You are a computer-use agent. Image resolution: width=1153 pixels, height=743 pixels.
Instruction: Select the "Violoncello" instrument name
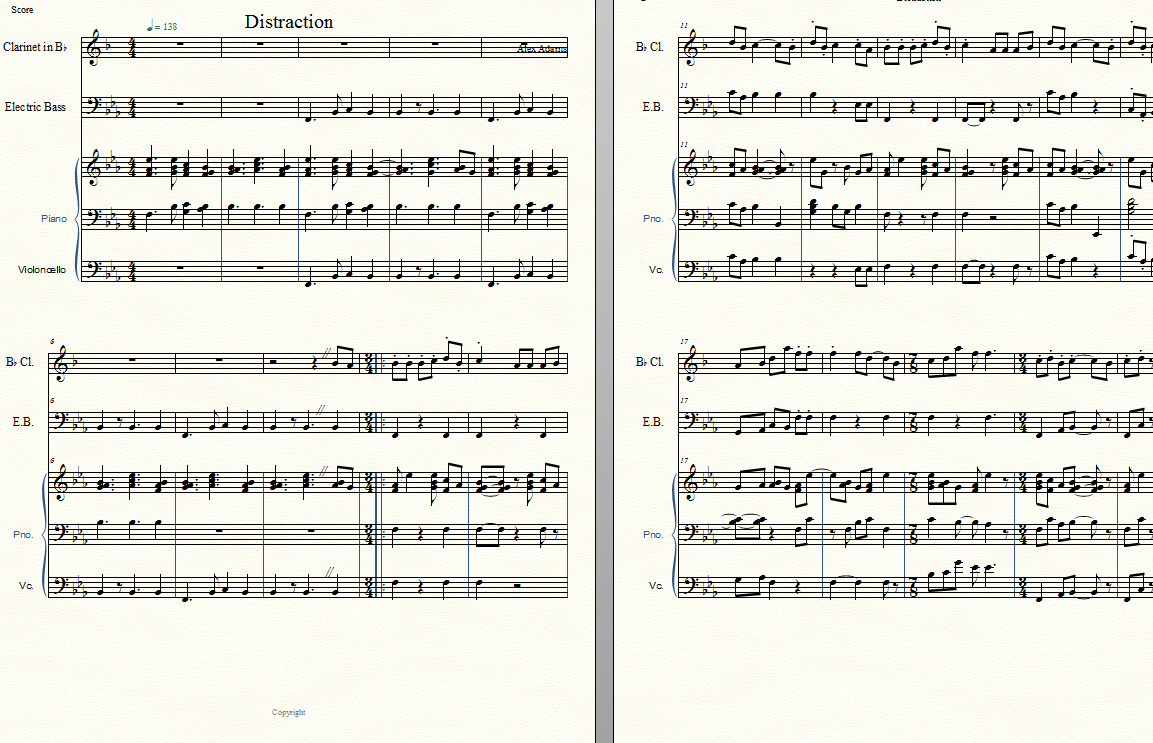click(41, 269)
